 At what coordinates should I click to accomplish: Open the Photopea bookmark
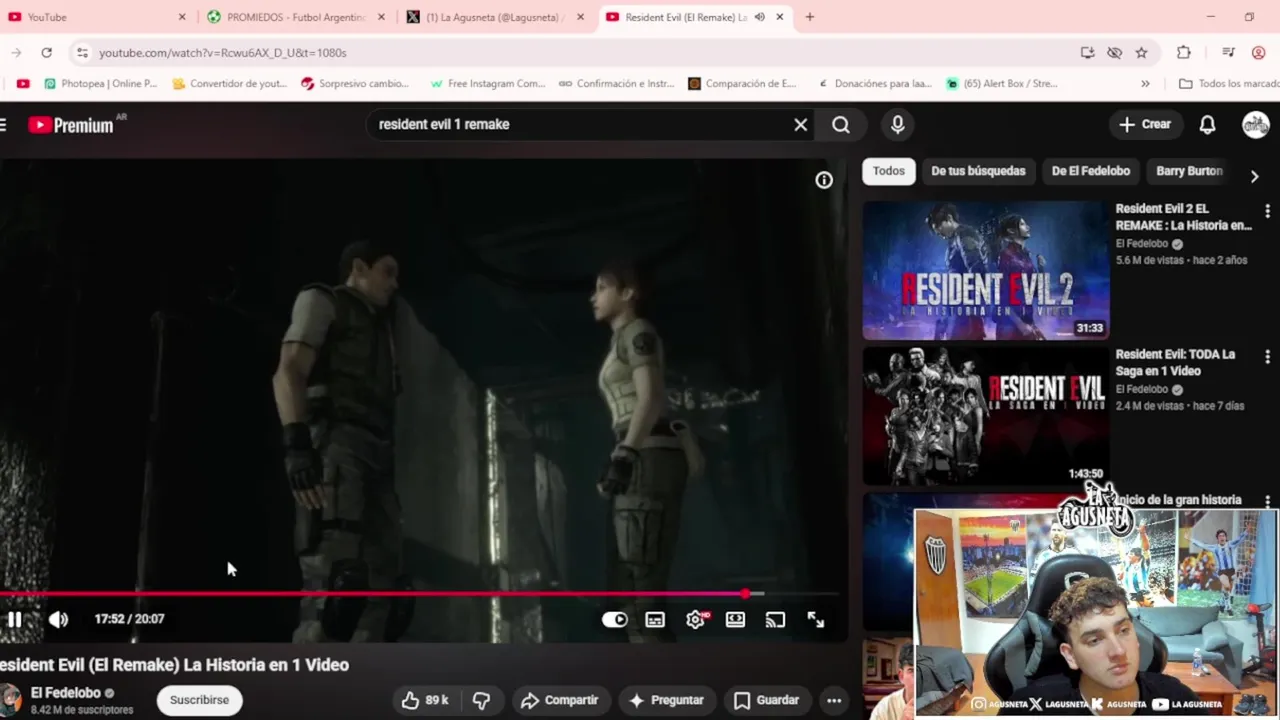(101, 84)
